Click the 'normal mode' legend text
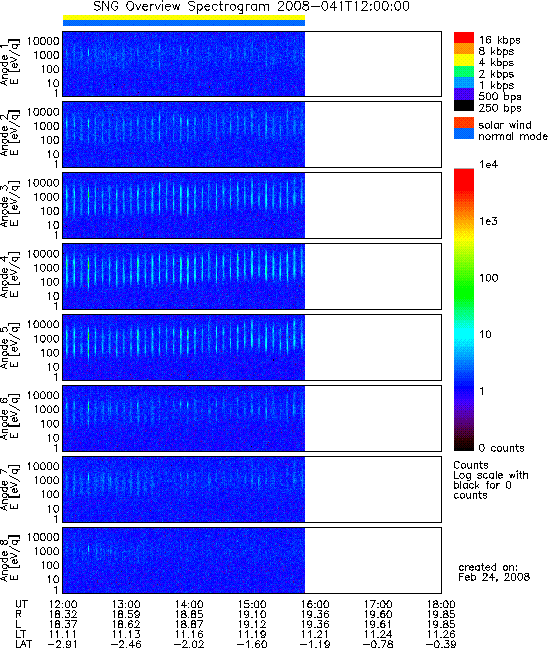This screenshot has width=548, height=648. coord(513,136)
